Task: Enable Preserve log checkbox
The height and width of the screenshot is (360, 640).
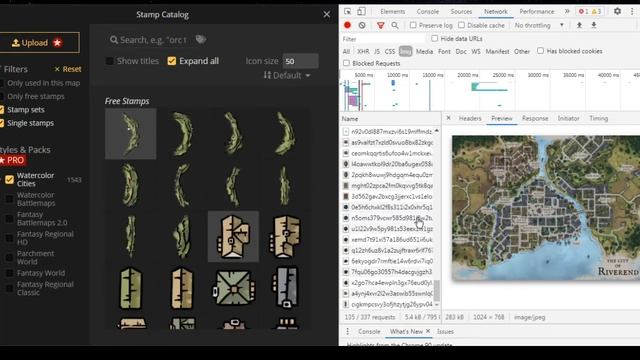Action: click(413, 25)
